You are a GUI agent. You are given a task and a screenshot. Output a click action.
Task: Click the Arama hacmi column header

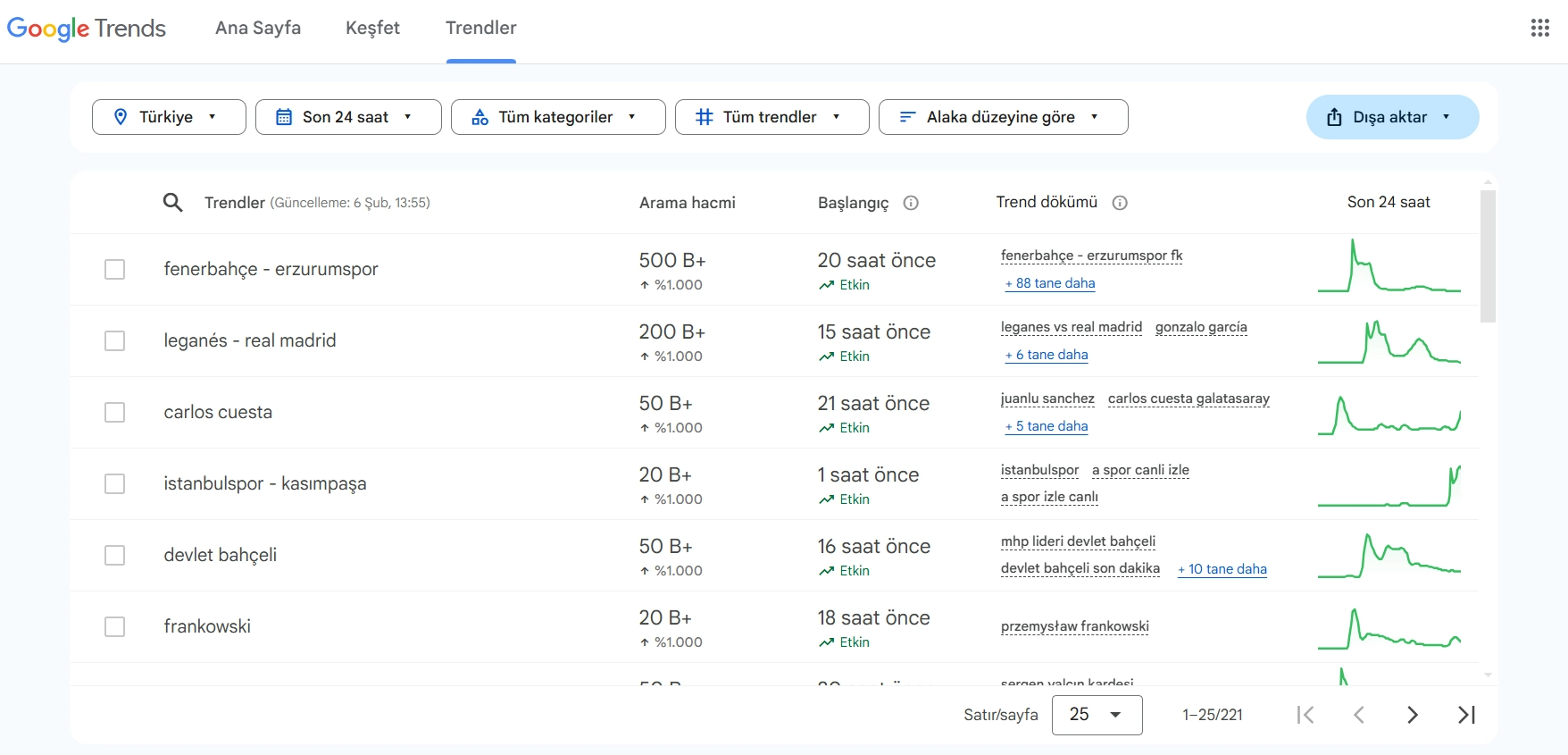coord(688,203)
